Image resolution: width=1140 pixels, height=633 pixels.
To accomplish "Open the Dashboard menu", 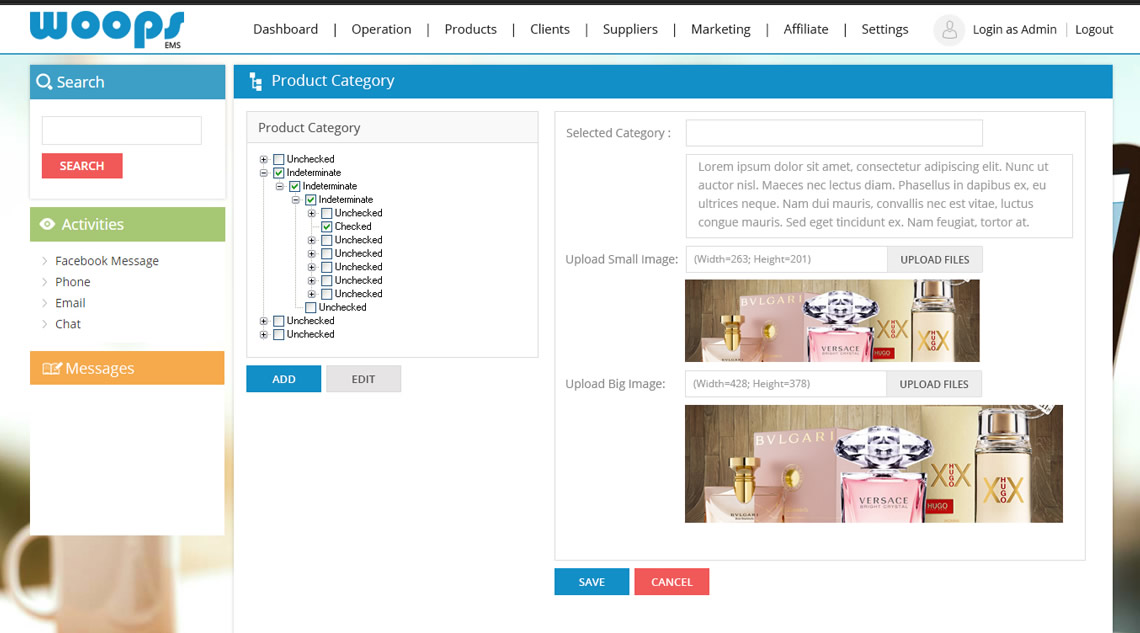I will [x=285, y=29].
